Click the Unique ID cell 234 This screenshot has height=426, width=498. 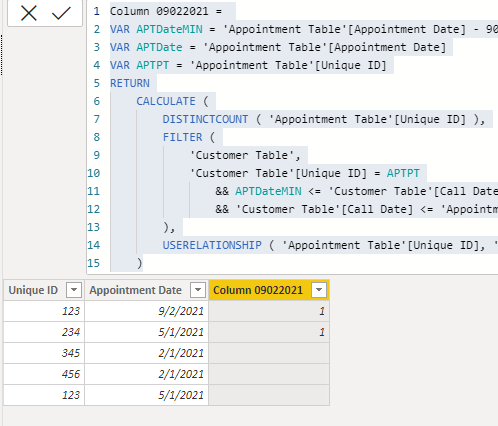44,332
